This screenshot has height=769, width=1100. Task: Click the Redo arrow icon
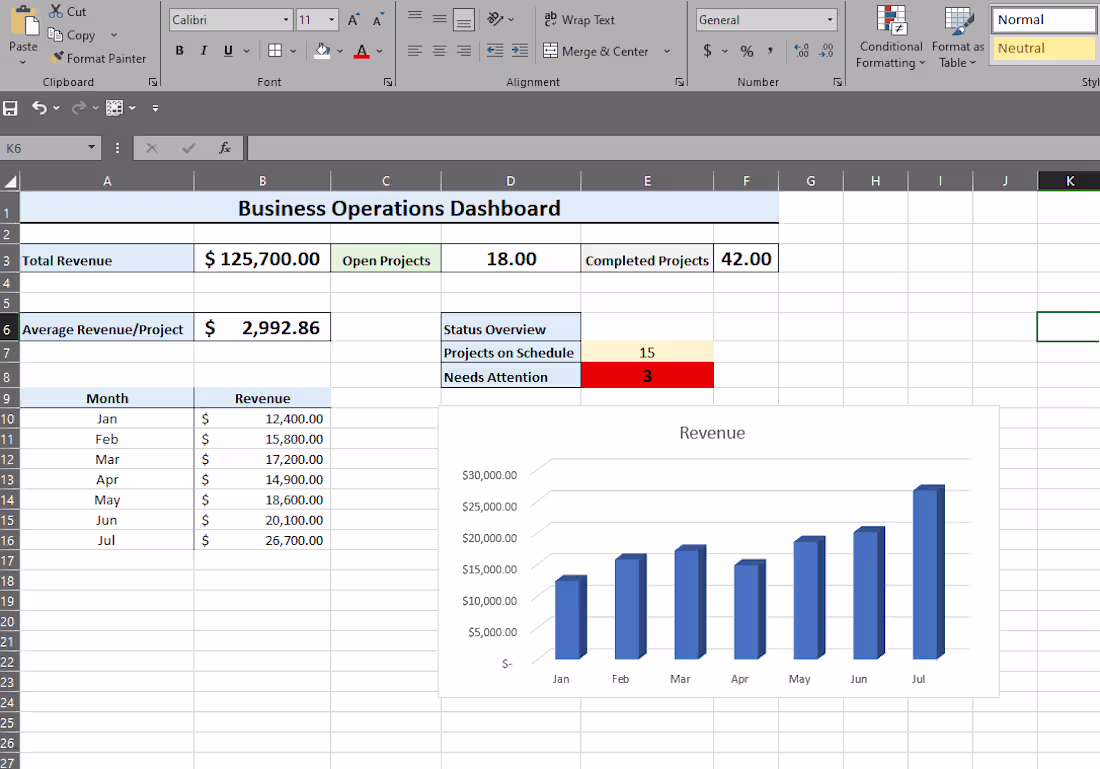pyautogui.click(x=78, y=108)
